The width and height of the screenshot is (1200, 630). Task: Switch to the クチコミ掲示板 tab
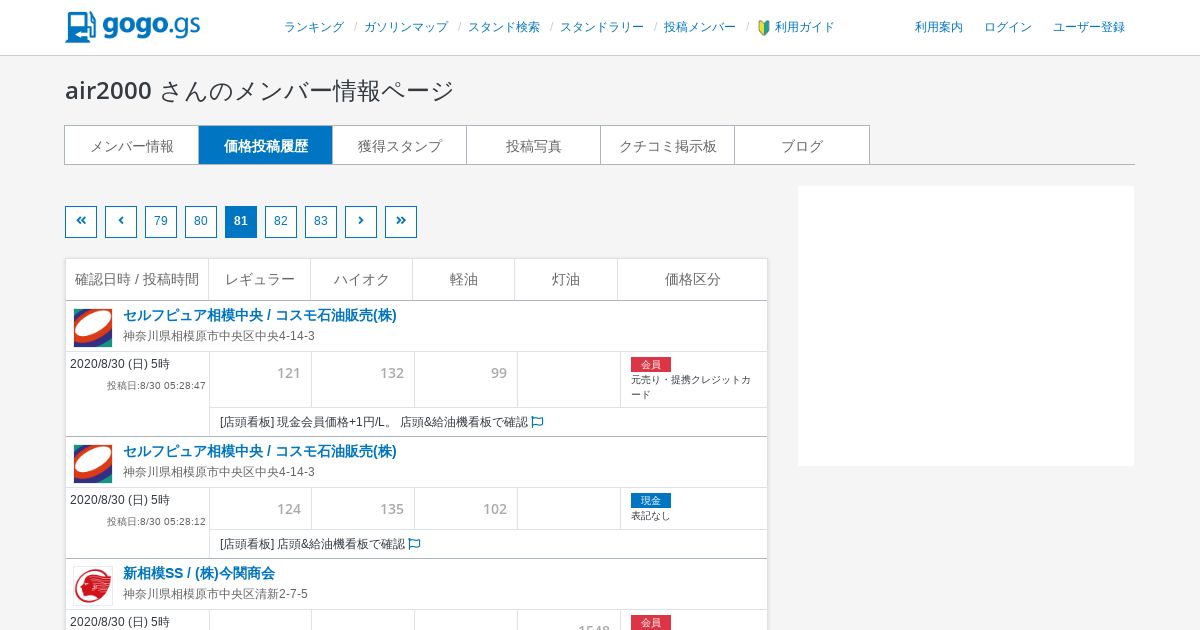[668, 145]
